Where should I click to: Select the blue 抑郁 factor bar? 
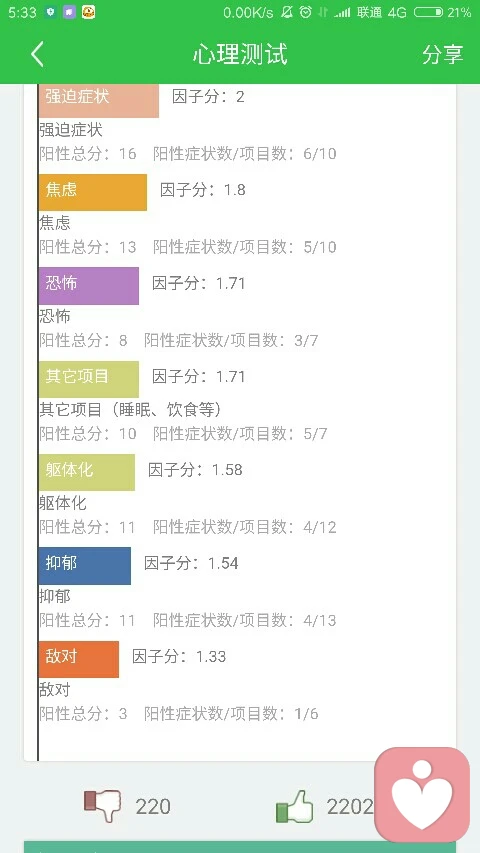tap(84, 566)
